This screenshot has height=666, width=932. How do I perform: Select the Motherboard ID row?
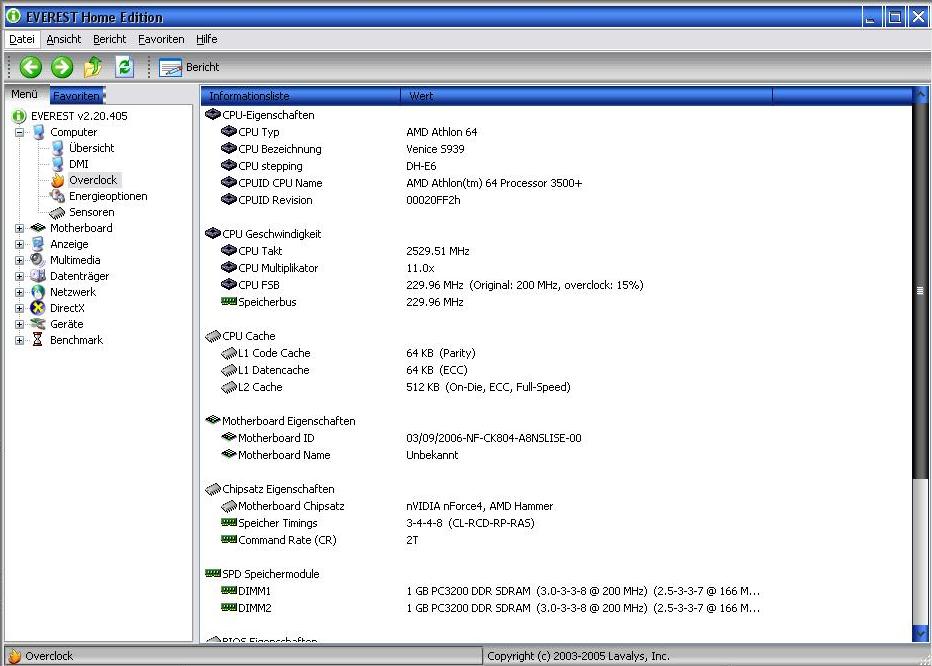coord(556,438)
